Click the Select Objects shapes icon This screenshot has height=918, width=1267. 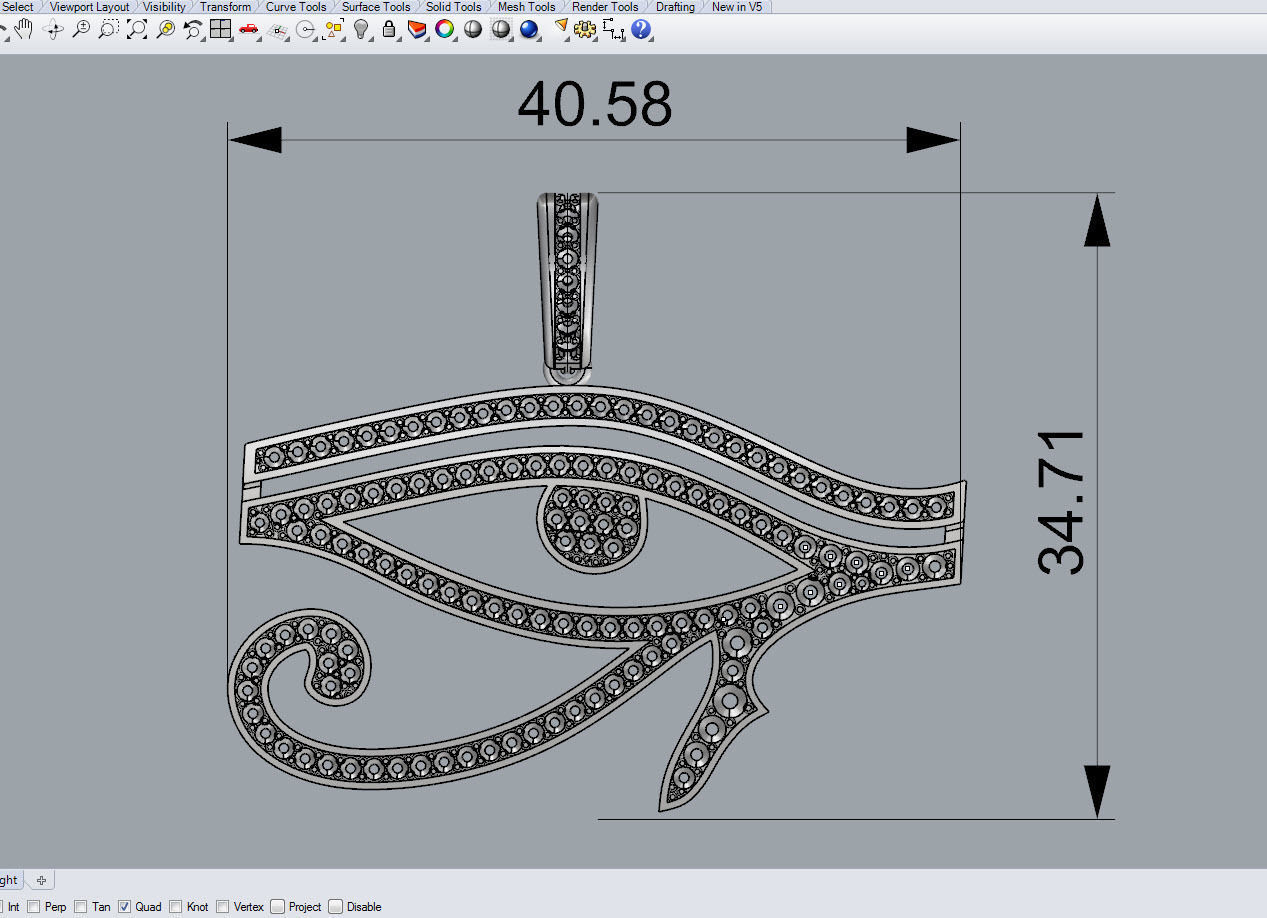pos(334,30)
